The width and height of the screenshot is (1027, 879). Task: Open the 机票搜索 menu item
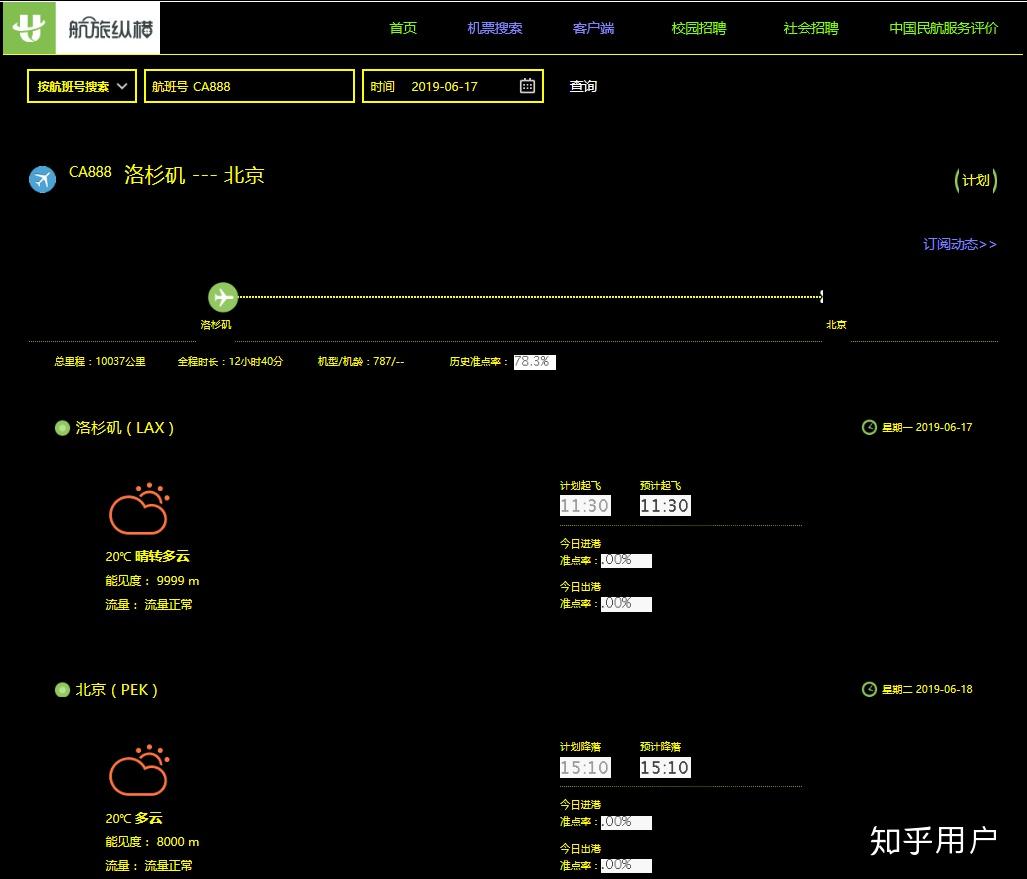(x=495, y=28)
